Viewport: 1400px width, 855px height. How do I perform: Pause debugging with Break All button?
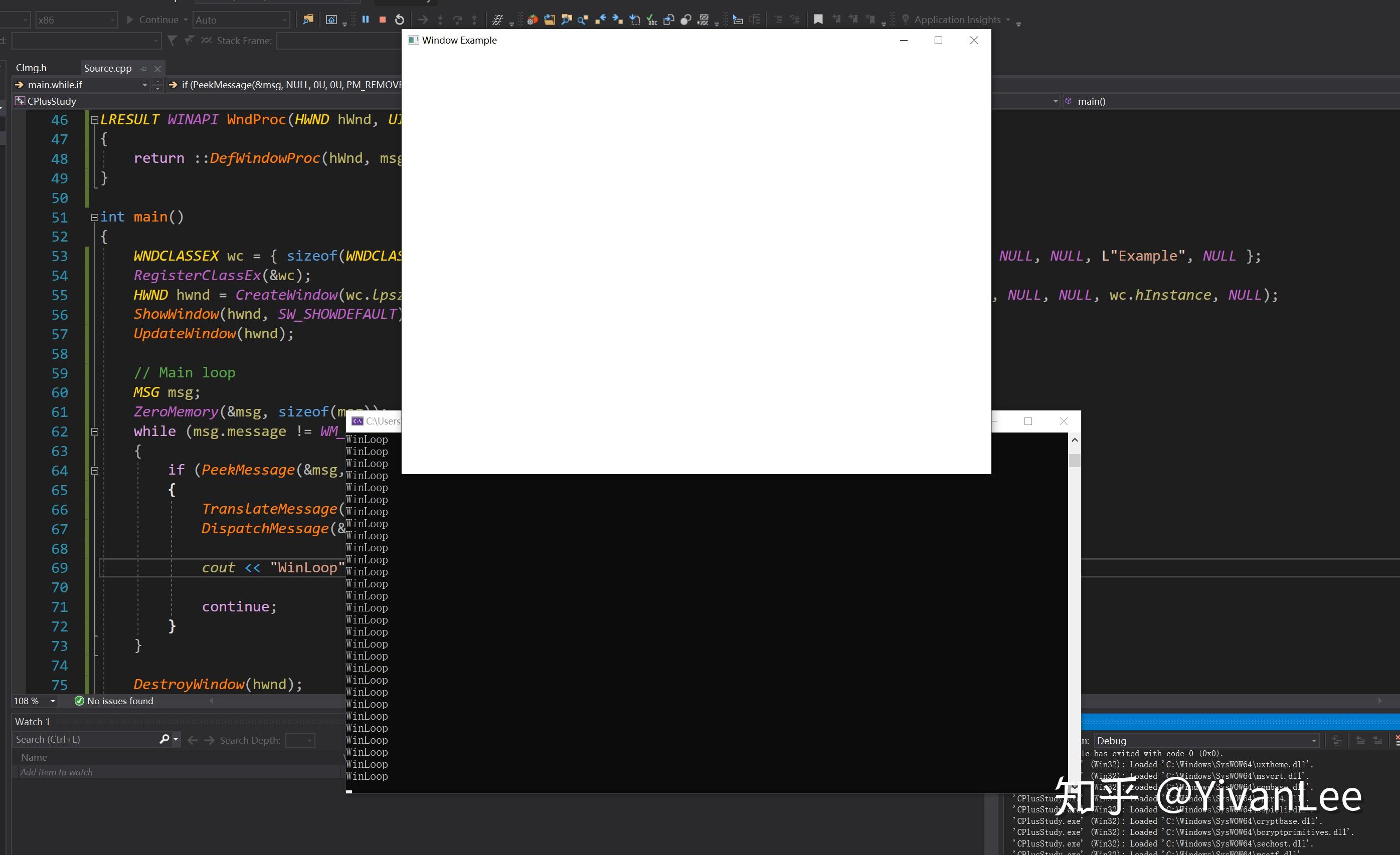[x=366, y=20]
